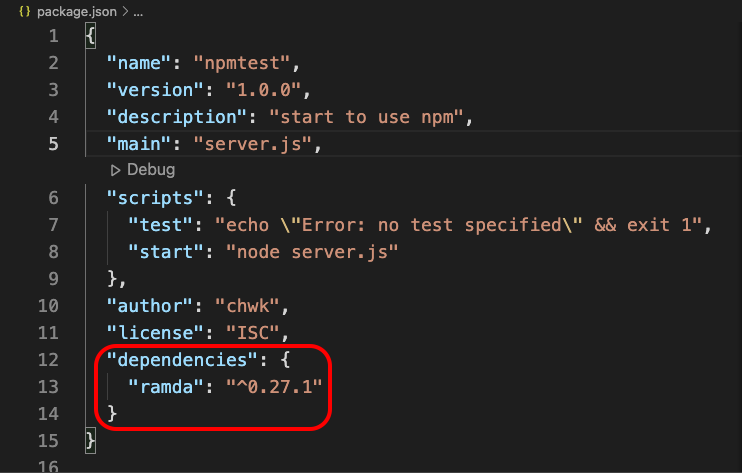Screen dimensions: 742x473
Task: Click the closing brace on line 15
Action: pos(90,441)
